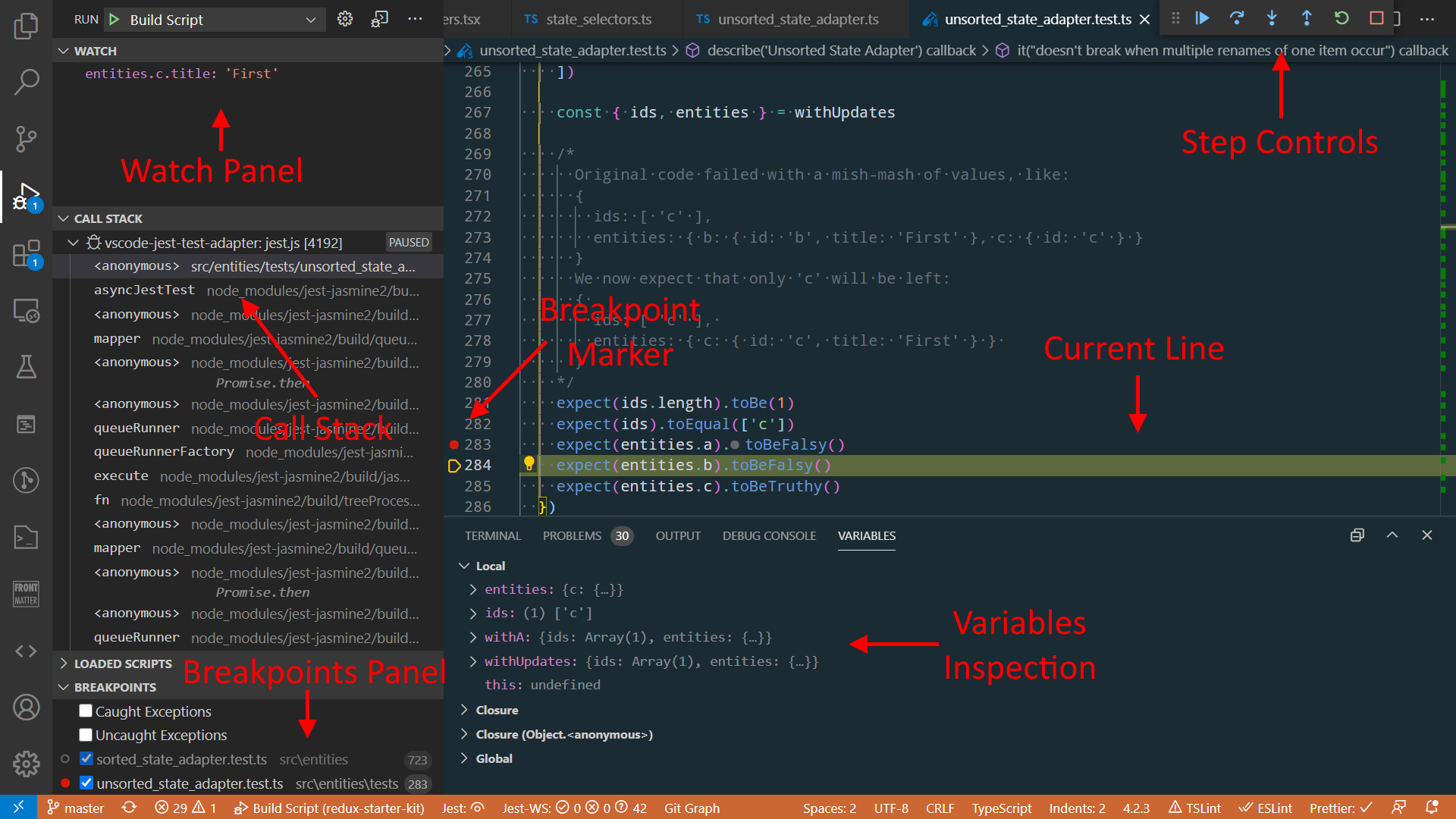Image resolution: width=1456 pixels, height=819 pixels.
Task: Open the state_selectors.ts editor tab
Action: tap(598, 19)
